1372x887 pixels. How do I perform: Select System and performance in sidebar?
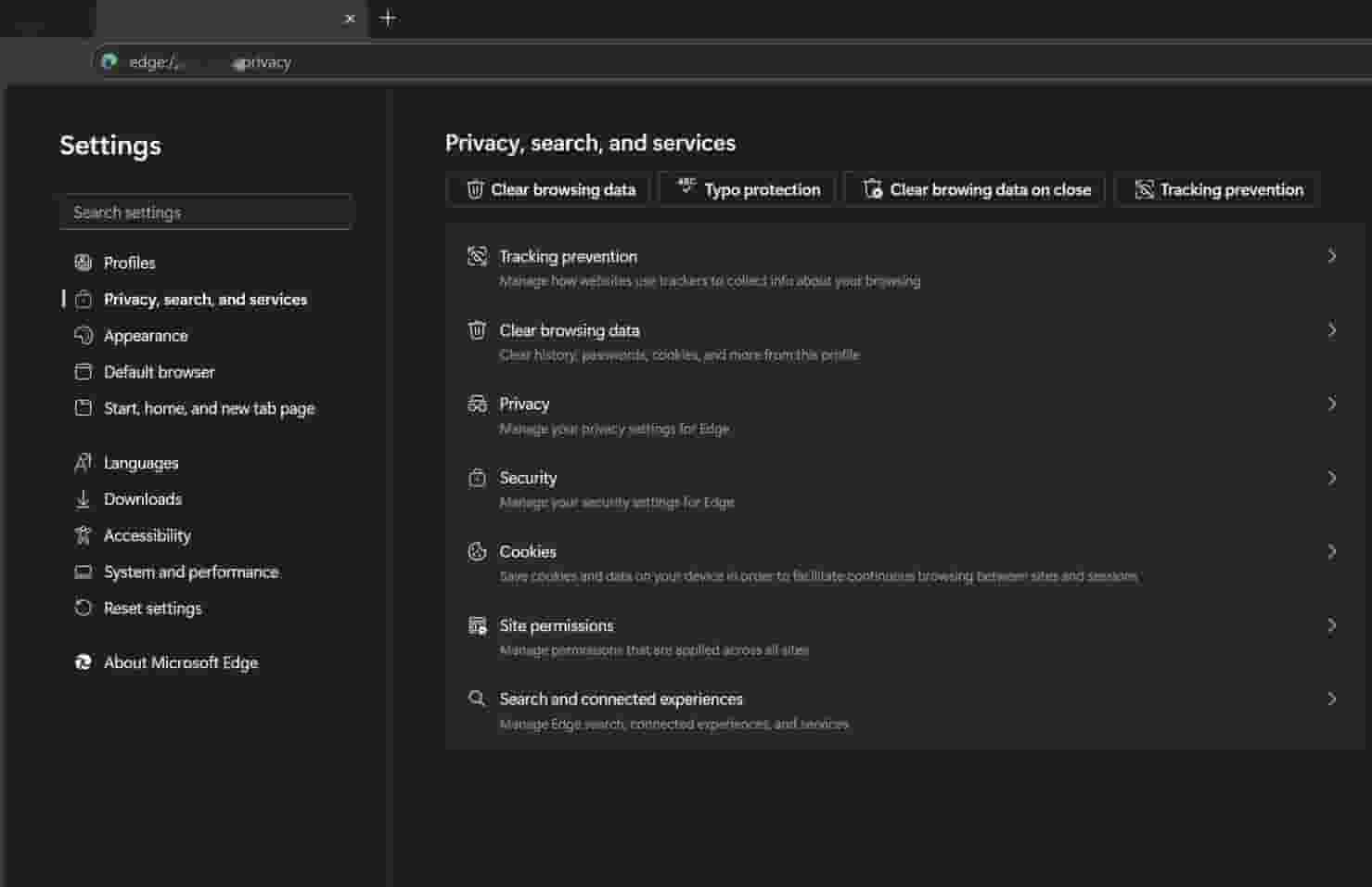[x=190, y=572]
